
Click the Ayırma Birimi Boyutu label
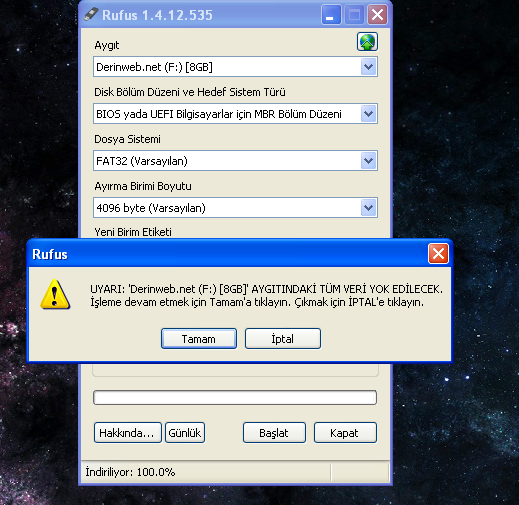click(x=143, y=186)
